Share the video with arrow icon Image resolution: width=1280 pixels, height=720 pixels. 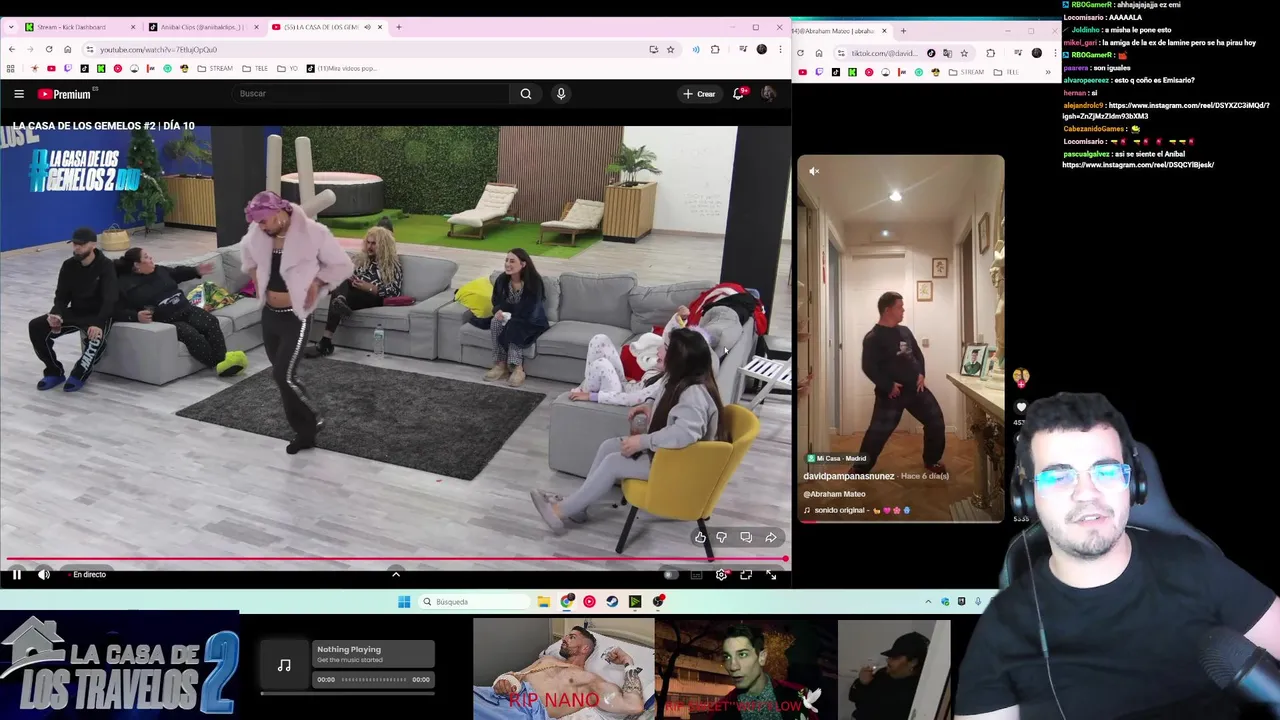tap(771, 538)
